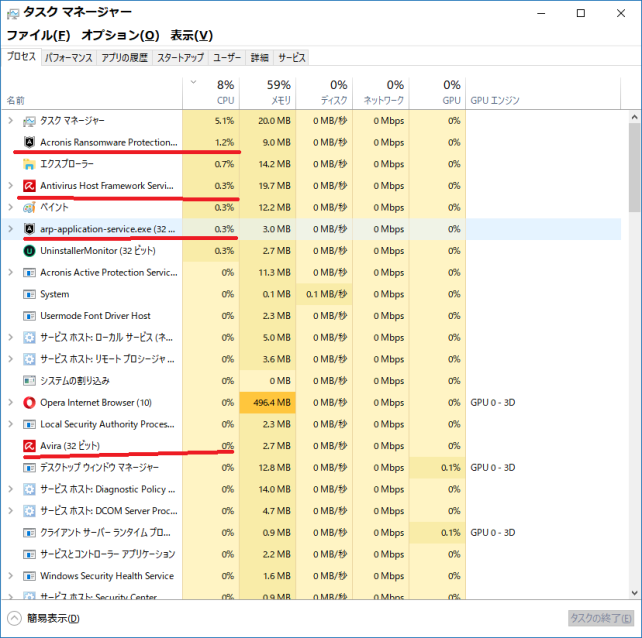Click the Local Security Authority Process icon

(x=29, y=424)
